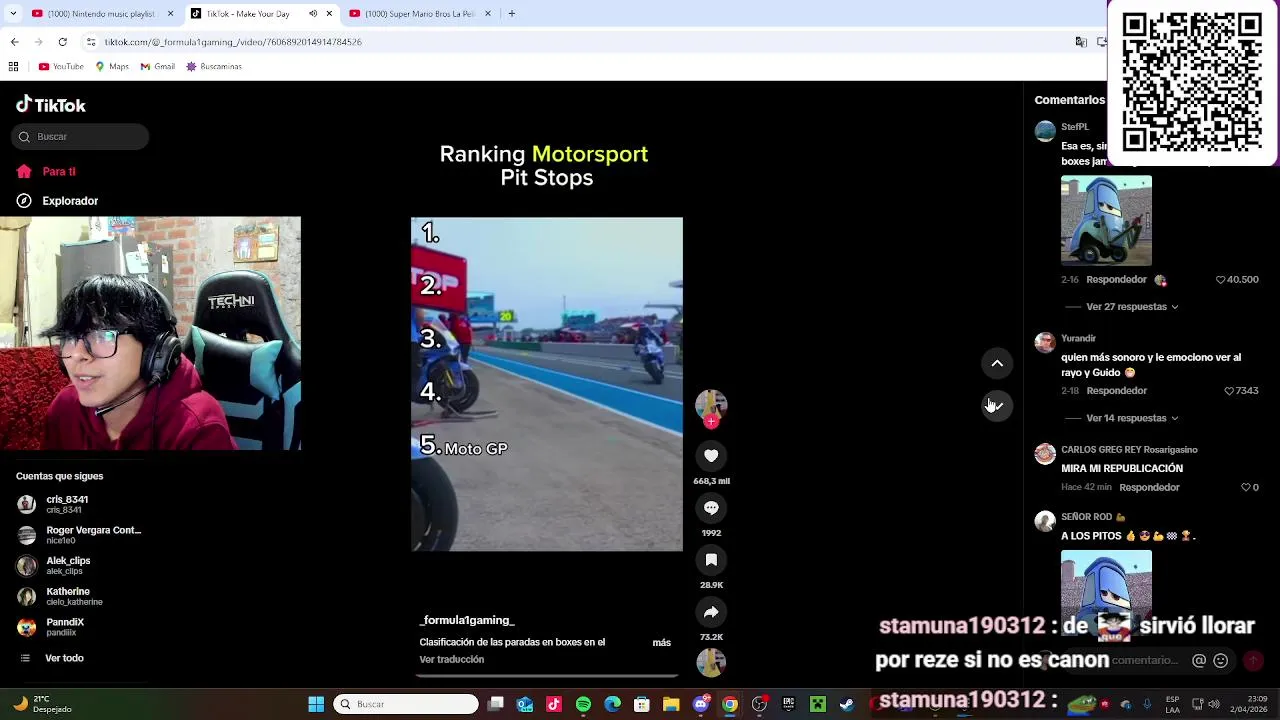Click the Buscar search field in TikTok
Image resolution: width=1280 pixels, height=720 pixels.
tap(81, 137)
